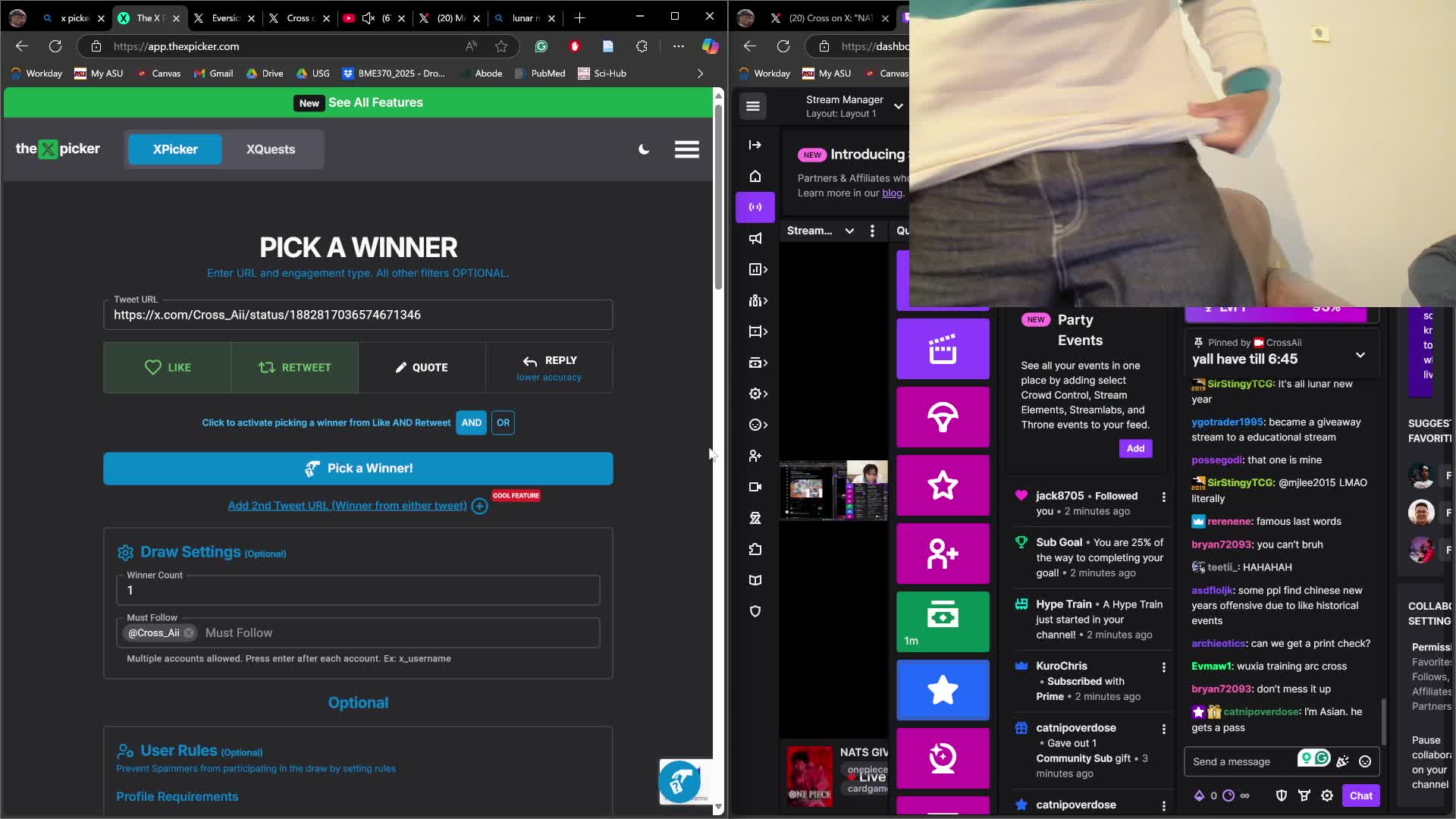Select the XPicker tab
The width and height of the screenshot is (1456, 819).
(x=175, y=149)
